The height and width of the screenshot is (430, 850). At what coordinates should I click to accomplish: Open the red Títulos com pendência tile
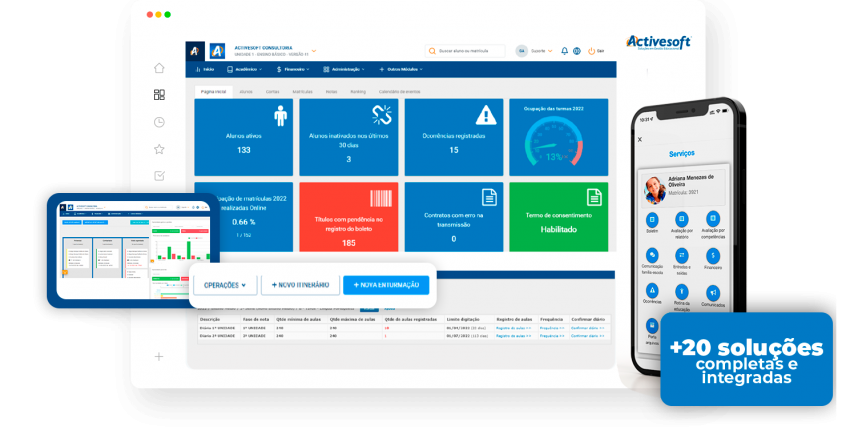(349, 217)
